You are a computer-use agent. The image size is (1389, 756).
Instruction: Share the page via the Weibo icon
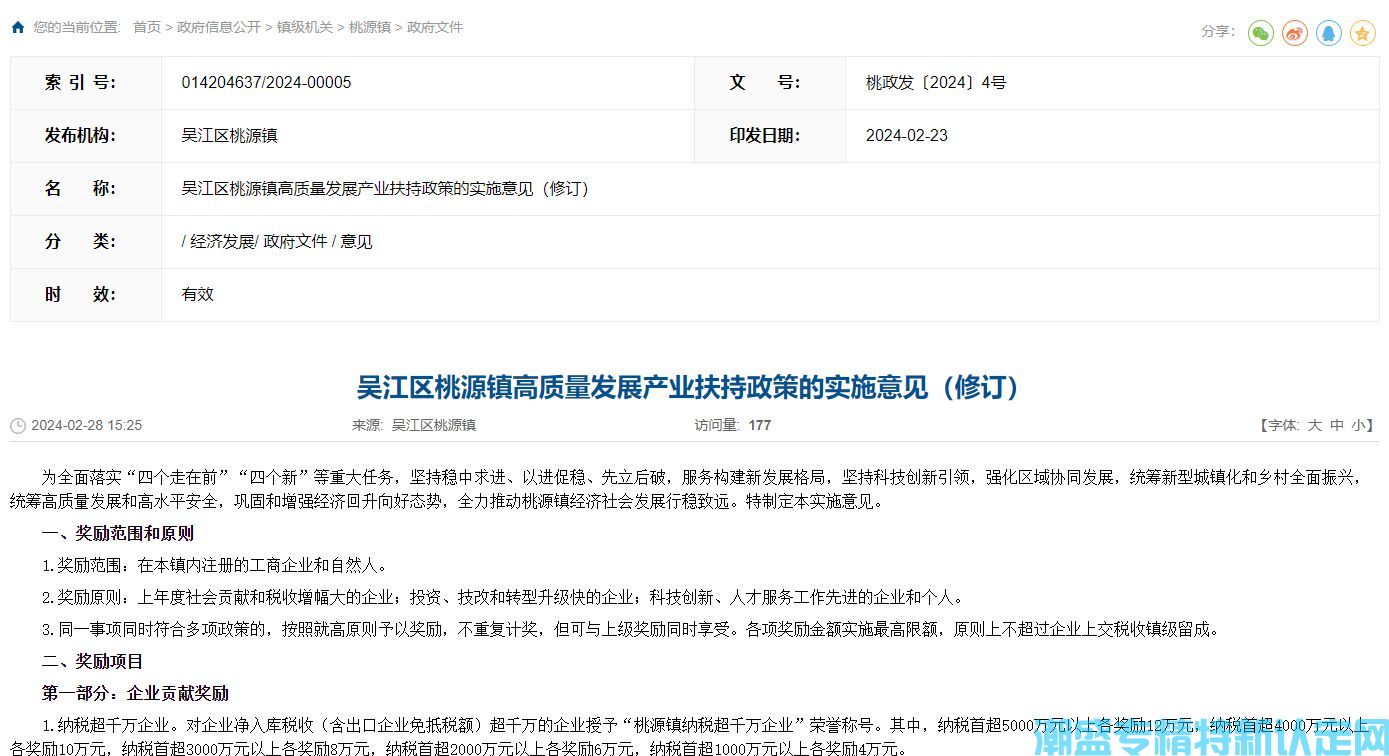(x=1295, y=33)
